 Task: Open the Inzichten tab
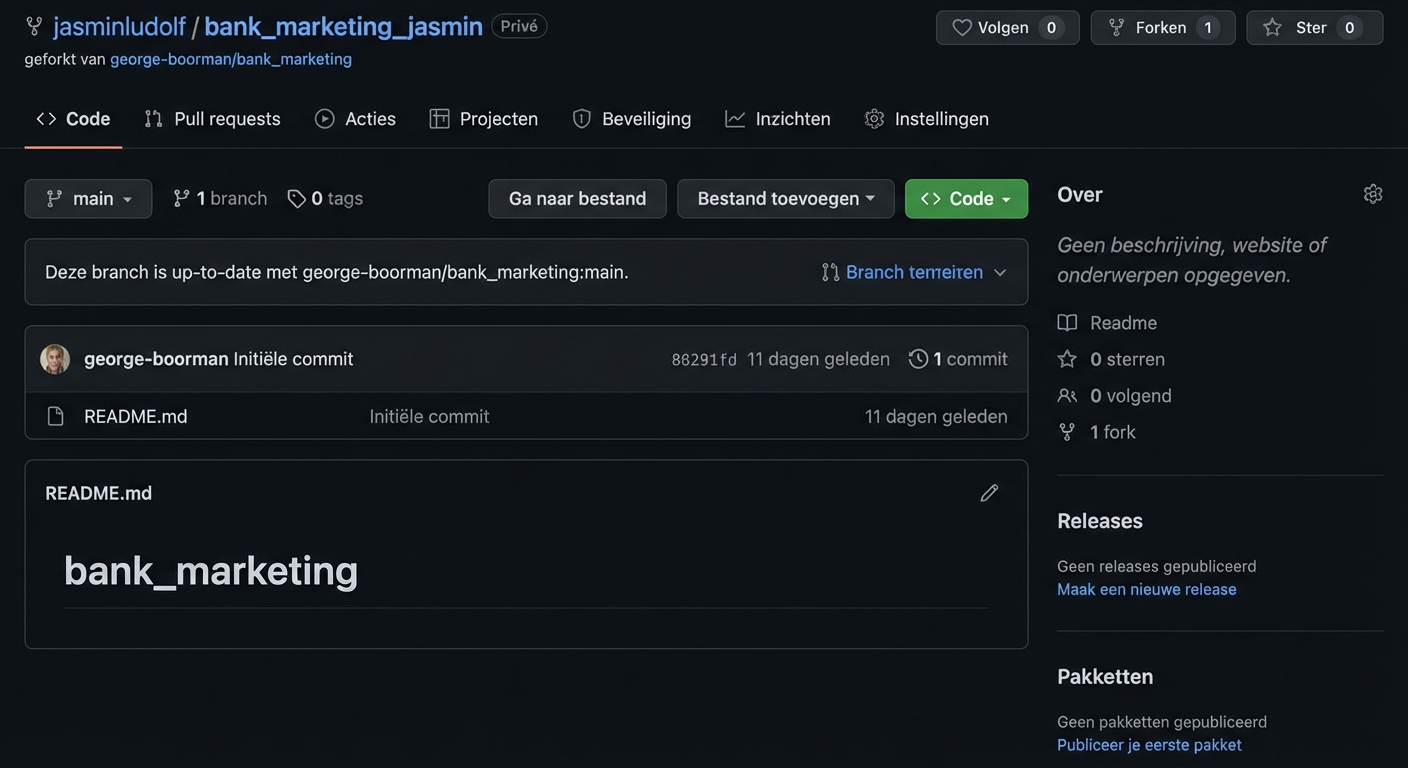[792, 116]
